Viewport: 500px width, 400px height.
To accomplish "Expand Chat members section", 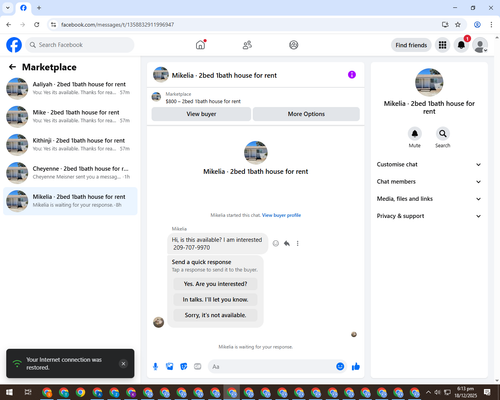I will coord(429,182).
